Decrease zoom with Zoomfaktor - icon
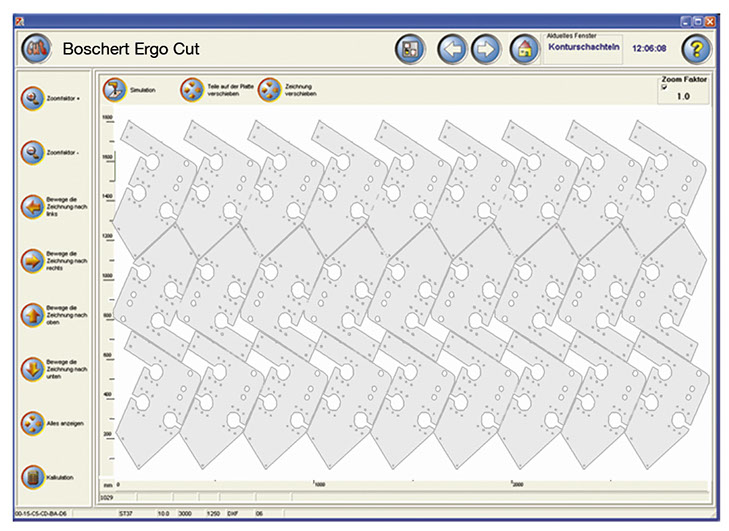 coord(33,153)
